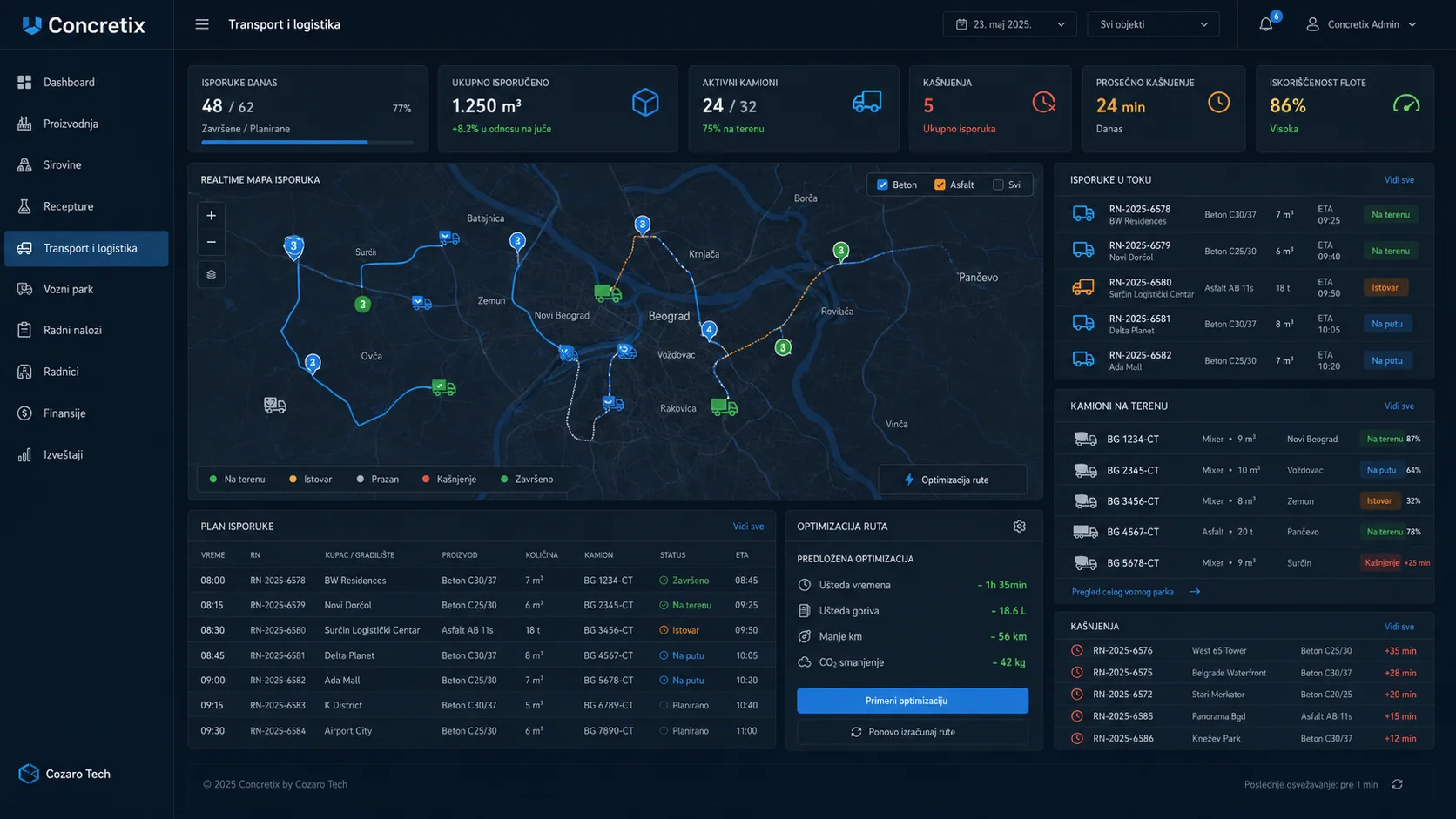Image resolution: width=1456 pixels, height=819 pixels.
Task: Open route optimization settings gear
Action: pos(1019,527)
